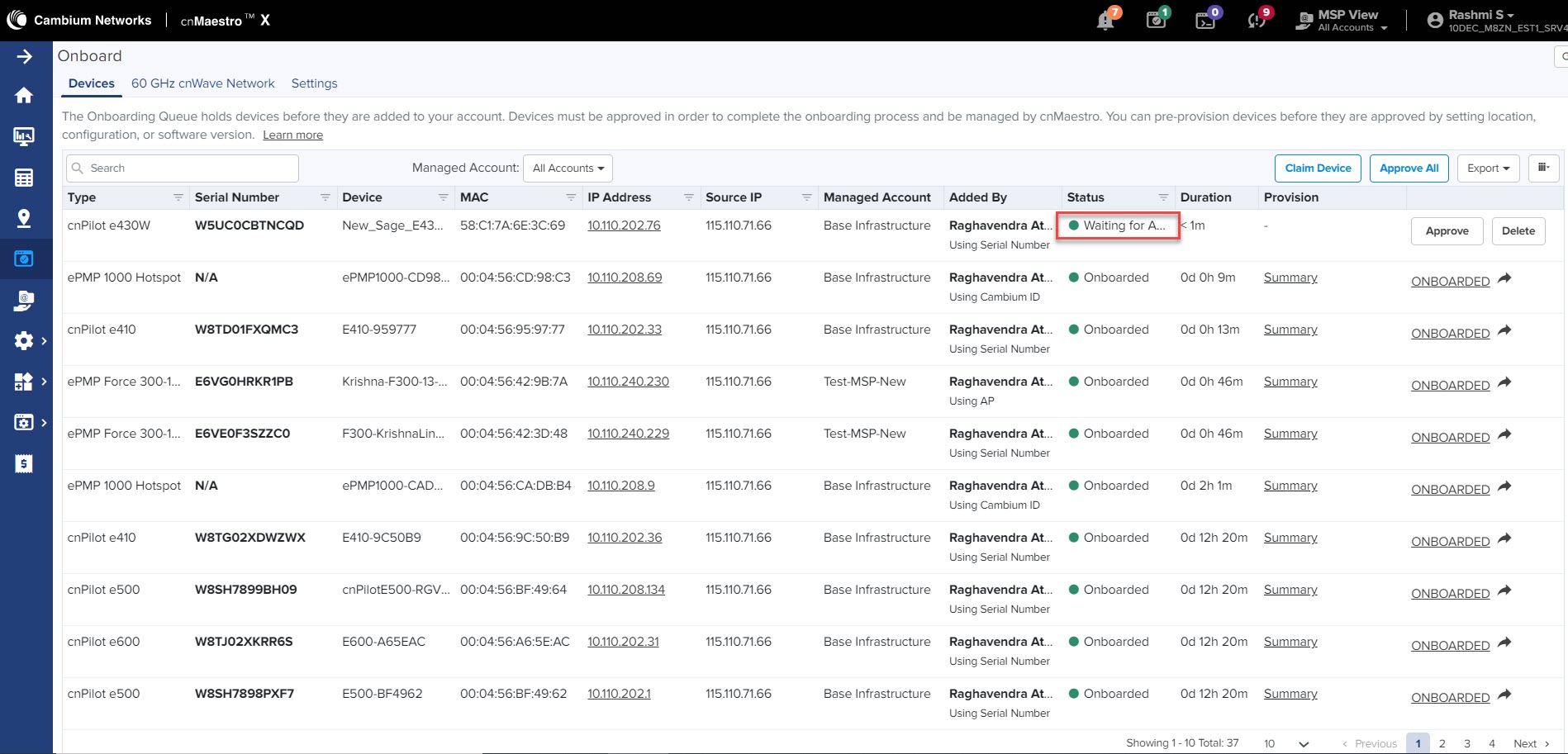
Task: Click the Approve All button
Action: [x=1409, y=168]
